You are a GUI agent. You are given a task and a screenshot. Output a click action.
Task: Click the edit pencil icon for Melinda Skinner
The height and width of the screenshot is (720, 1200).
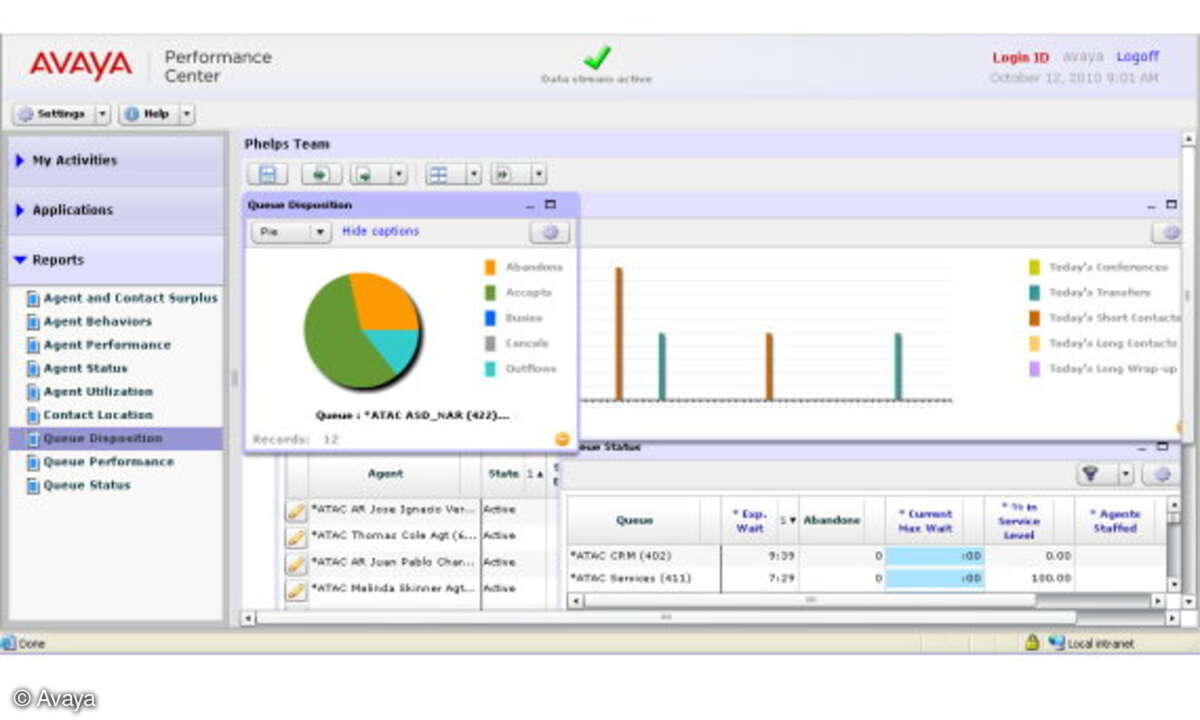coord(296,589)
